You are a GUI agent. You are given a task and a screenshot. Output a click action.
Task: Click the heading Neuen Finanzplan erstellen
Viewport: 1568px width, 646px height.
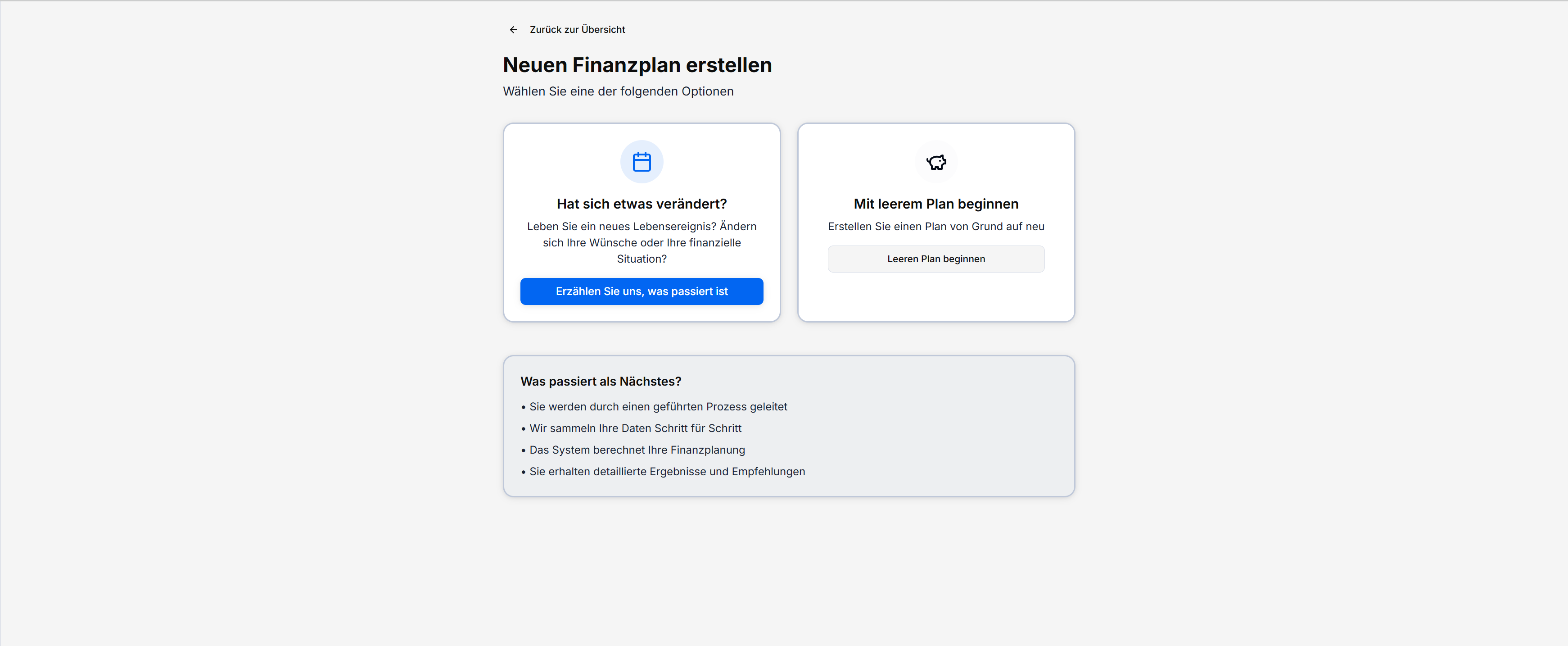tap(637, 64)
